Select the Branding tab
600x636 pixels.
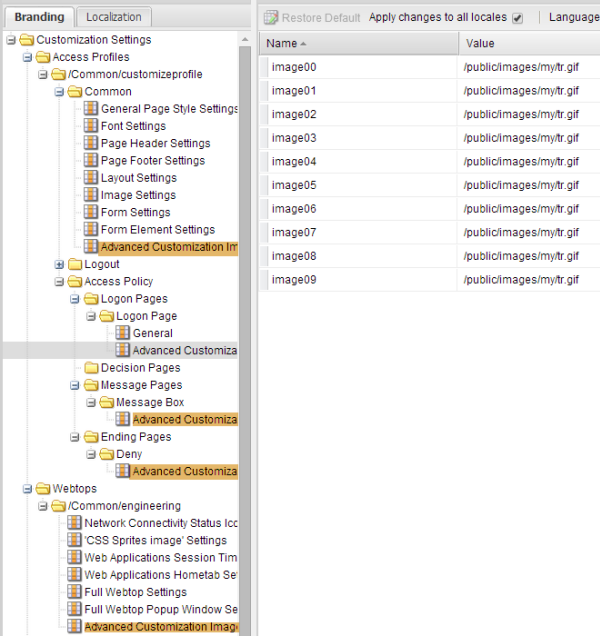point(39,17)
